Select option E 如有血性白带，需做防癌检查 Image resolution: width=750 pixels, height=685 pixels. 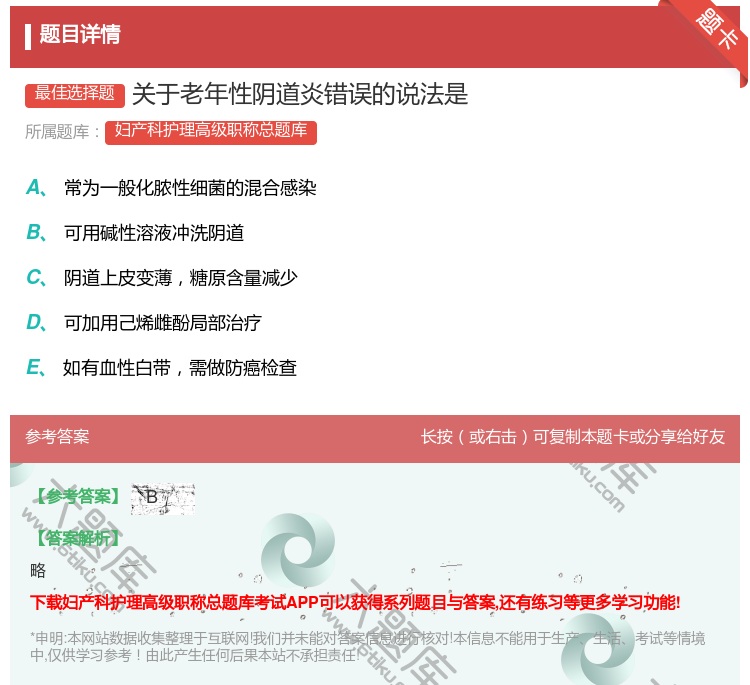[x=161, y=367]
